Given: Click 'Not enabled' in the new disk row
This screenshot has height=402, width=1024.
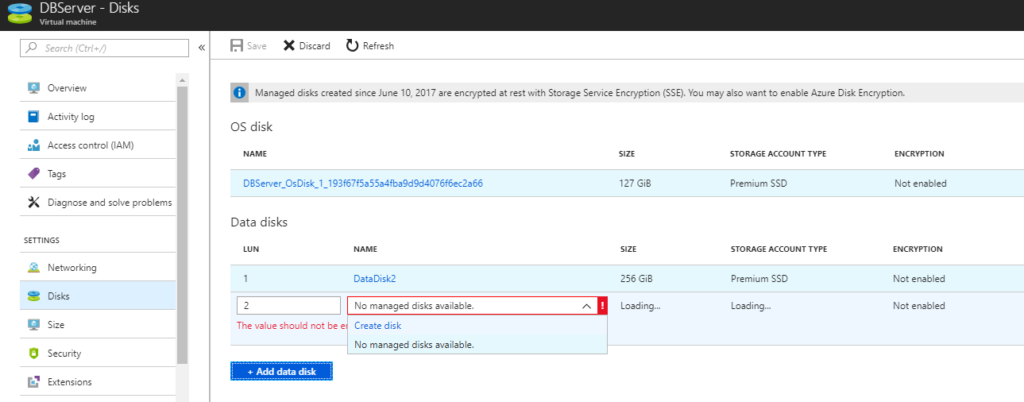Looking at the screenshot, I should pos(919,305).
